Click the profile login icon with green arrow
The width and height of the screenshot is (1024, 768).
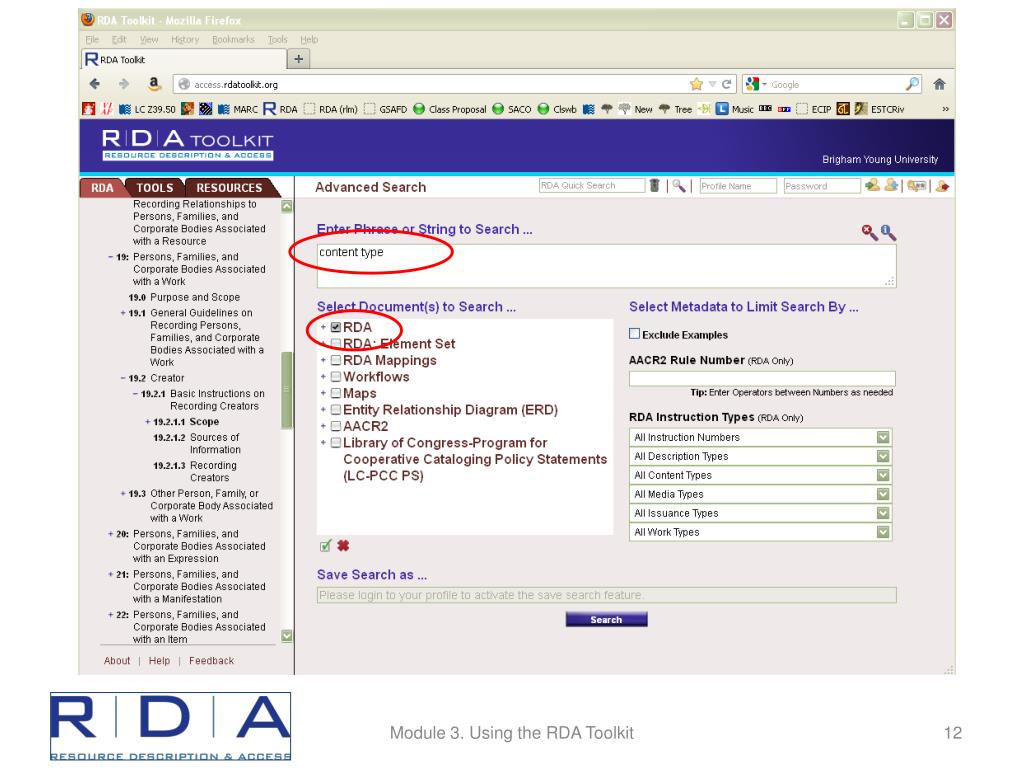click(x=872, y=186)
